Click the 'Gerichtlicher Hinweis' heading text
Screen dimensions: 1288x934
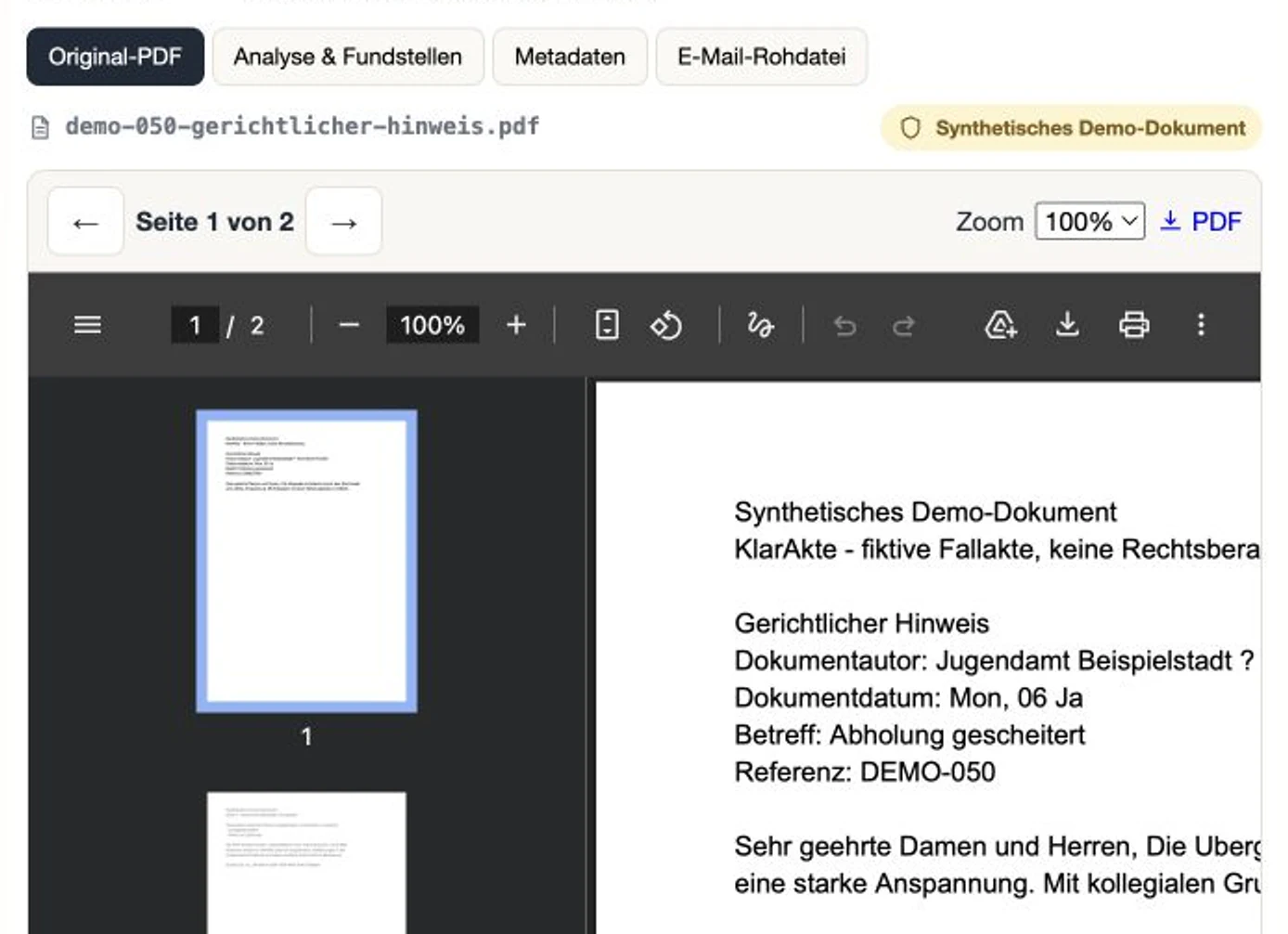pos(861,623)
